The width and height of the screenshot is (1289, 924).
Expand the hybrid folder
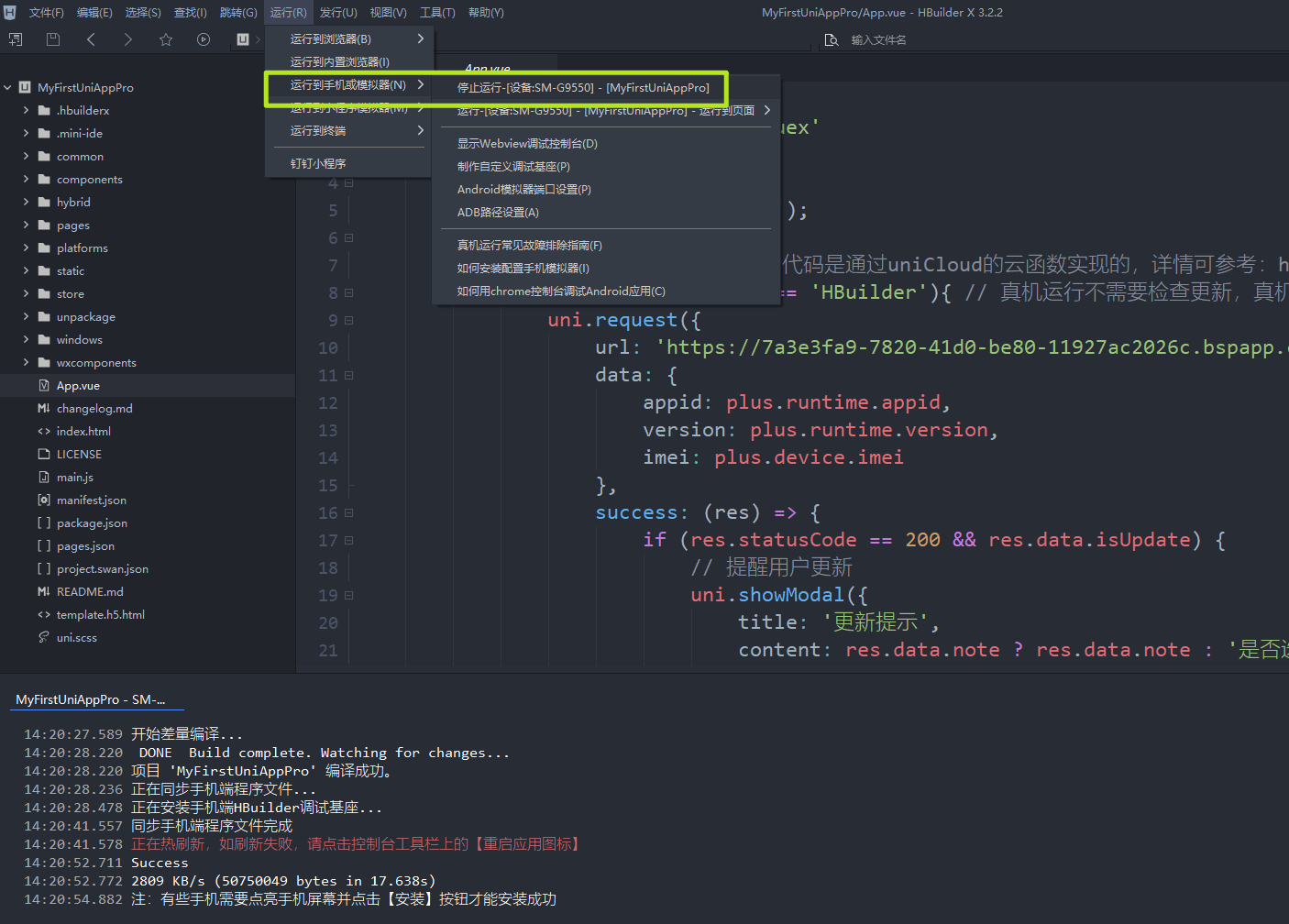(26, 203)
